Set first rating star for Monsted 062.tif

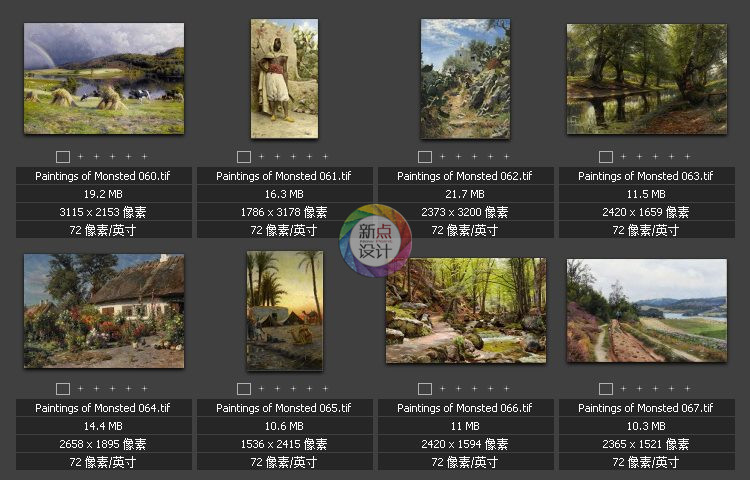tap(442, 156)
